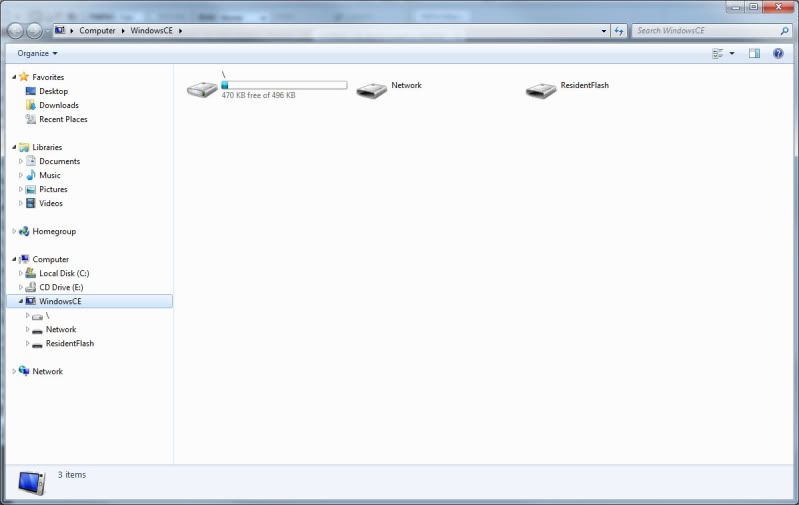Click the change view icon in toolbar
Image resolution: width=799 pixels, height=505 pixels.
(717, 54)
